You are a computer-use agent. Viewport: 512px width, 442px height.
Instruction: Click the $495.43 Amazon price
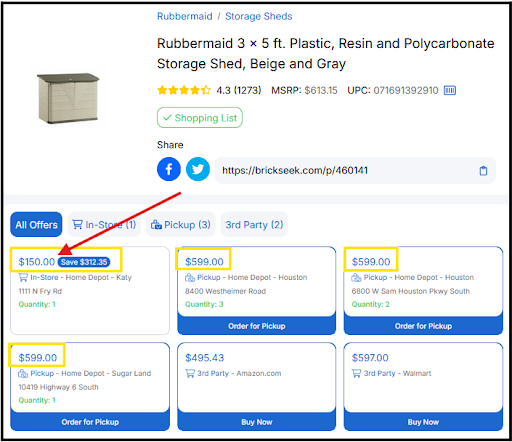(x=205, y=358)
